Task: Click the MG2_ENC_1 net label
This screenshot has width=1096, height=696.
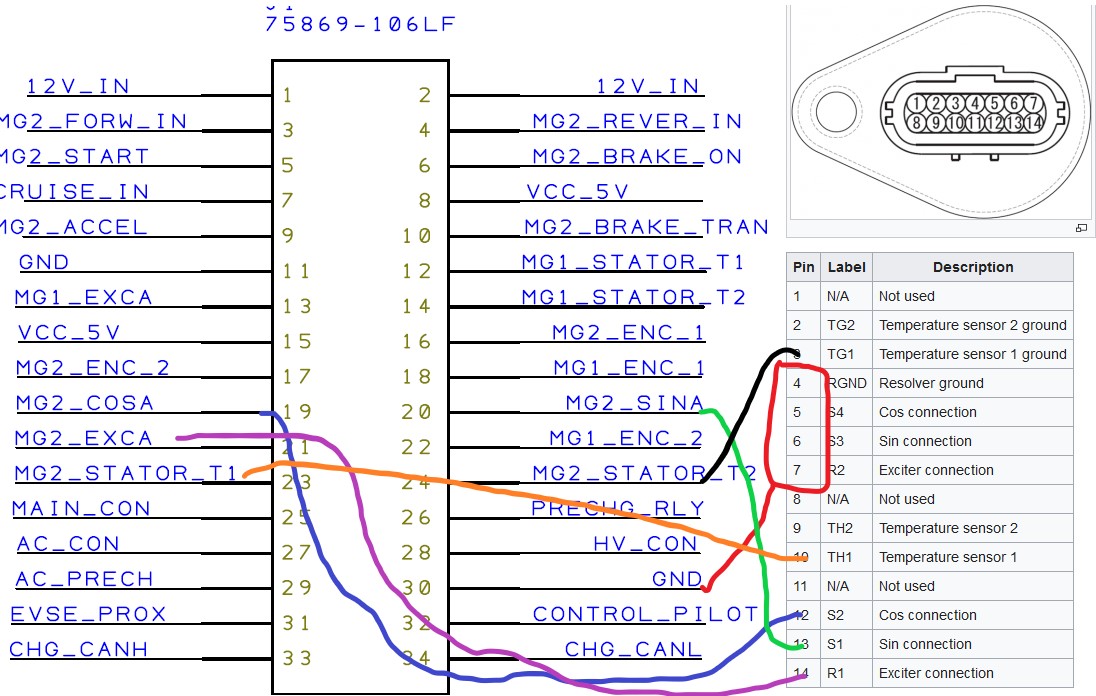Action: pos(628,332)
